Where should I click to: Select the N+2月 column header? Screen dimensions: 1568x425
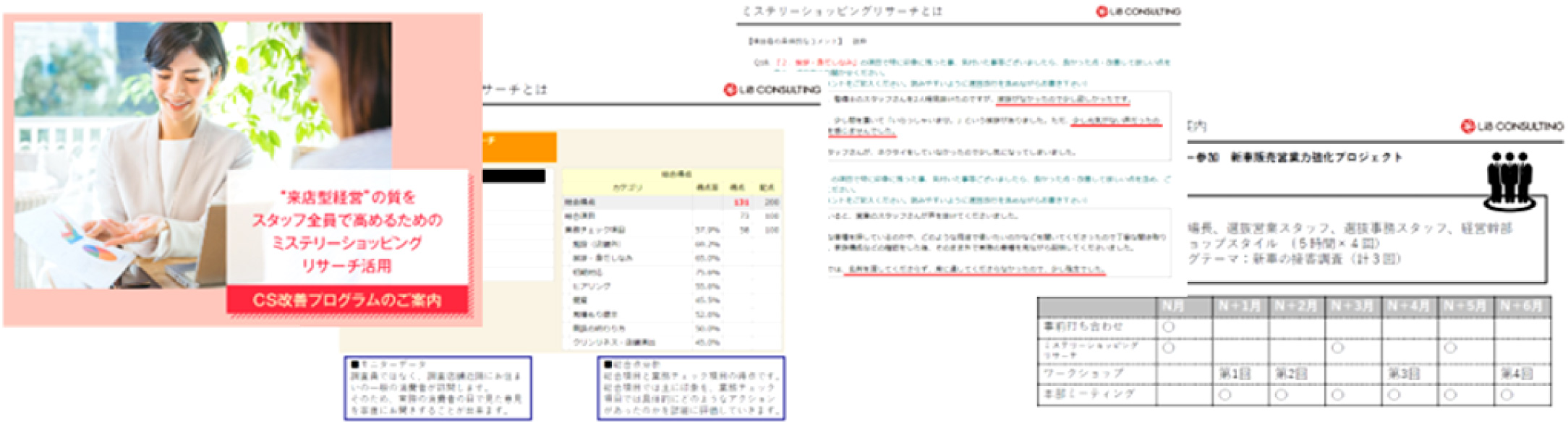click(1296, 306)
